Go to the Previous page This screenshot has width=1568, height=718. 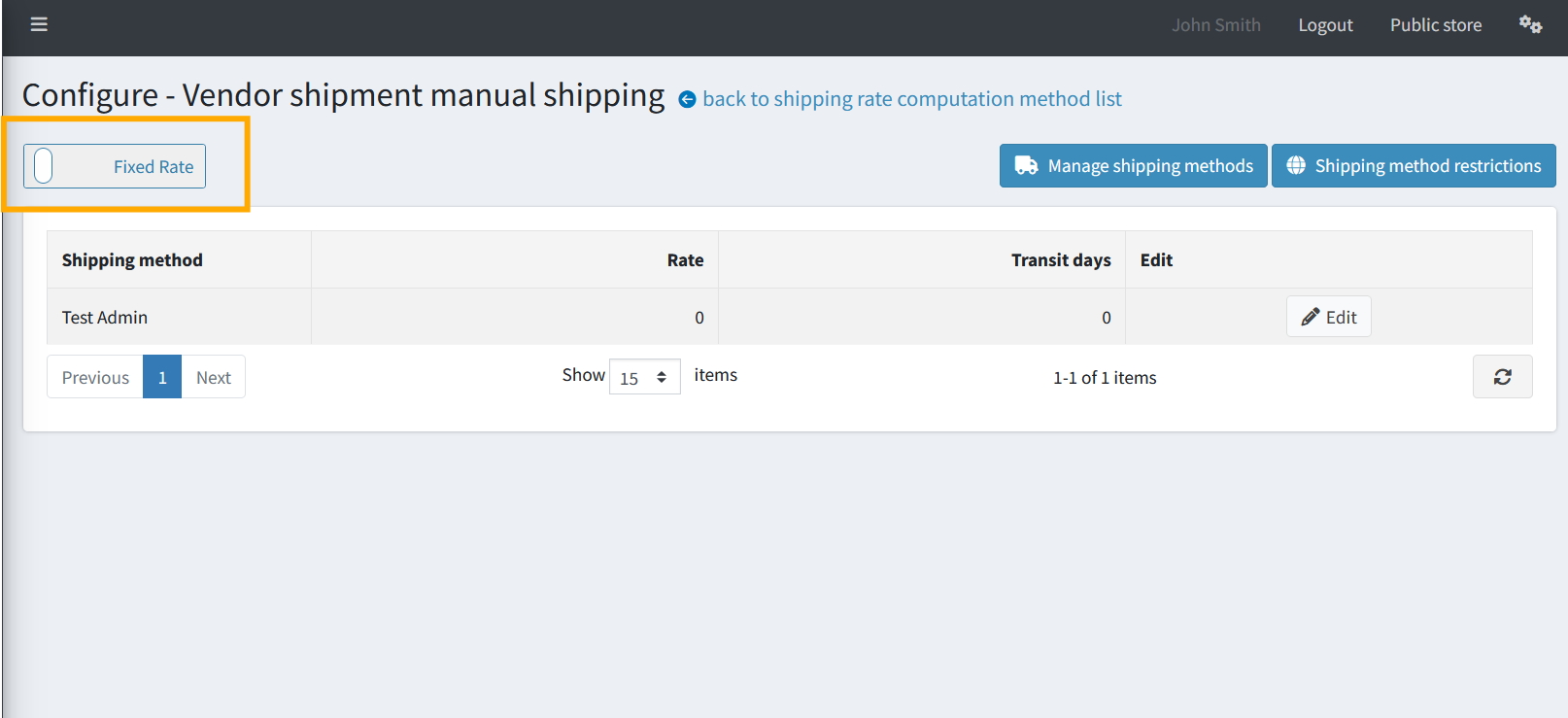[x=95, y=377]
